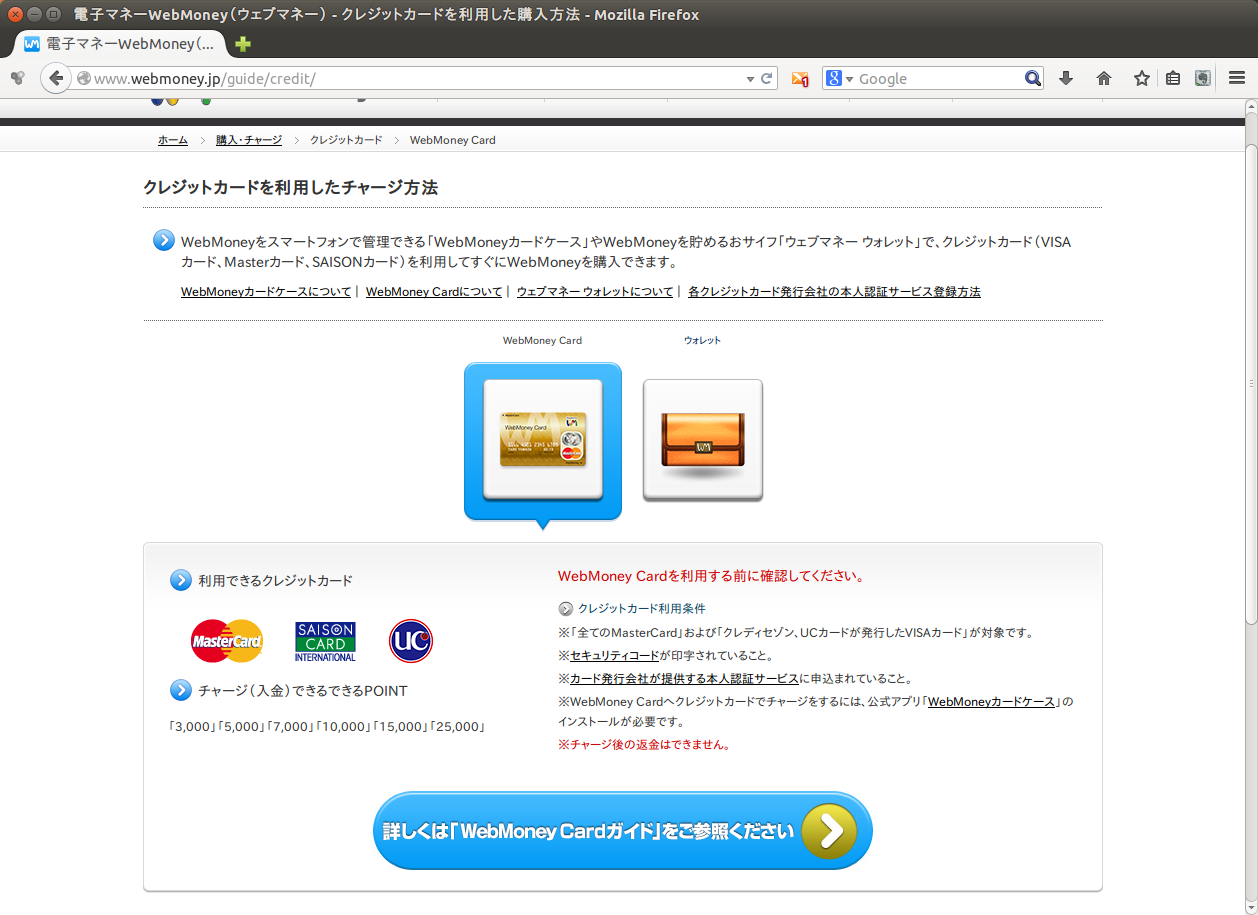This screenshot has height=915, width=1258.
Task: Click the UC card logo
Action: coord(411,641)
